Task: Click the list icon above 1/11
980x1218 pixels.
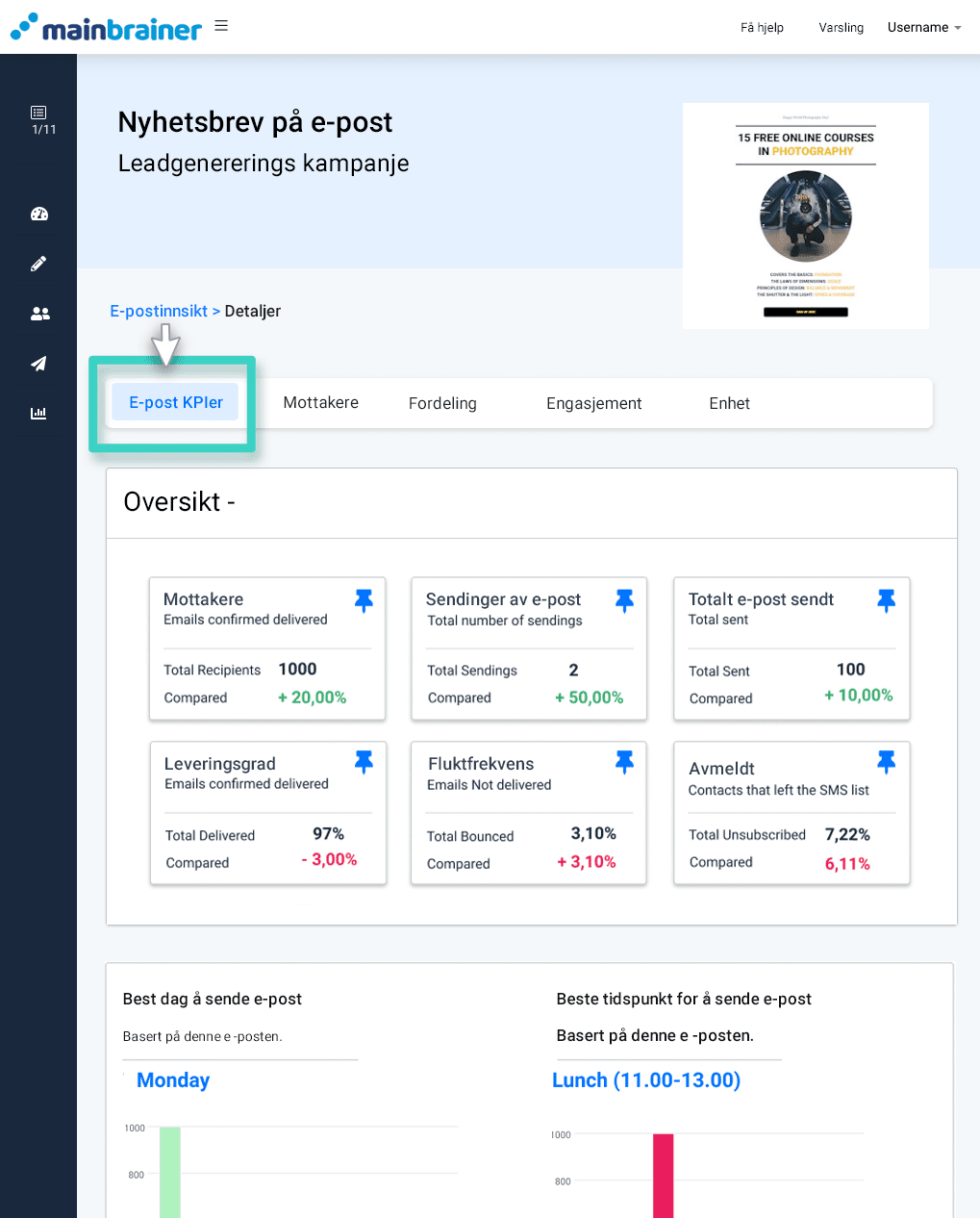Action: click(38, 111)
